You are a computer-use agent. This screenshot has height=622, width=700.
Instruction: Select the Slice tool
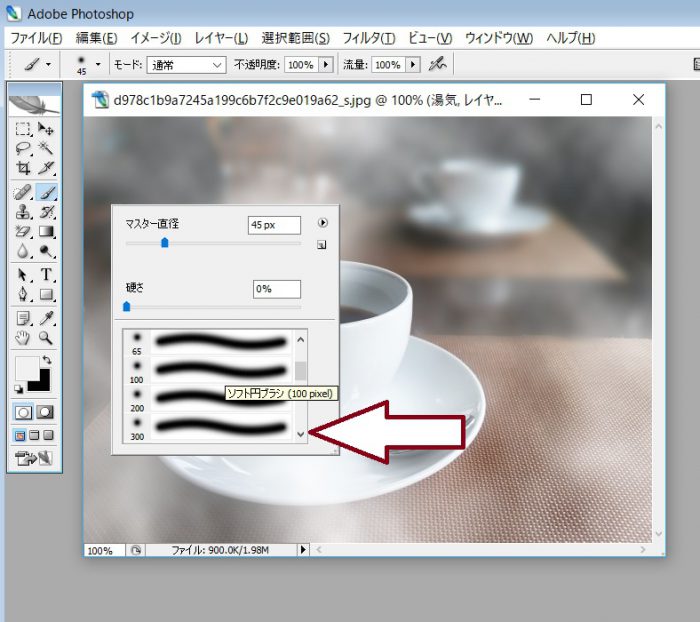(46, 168)
